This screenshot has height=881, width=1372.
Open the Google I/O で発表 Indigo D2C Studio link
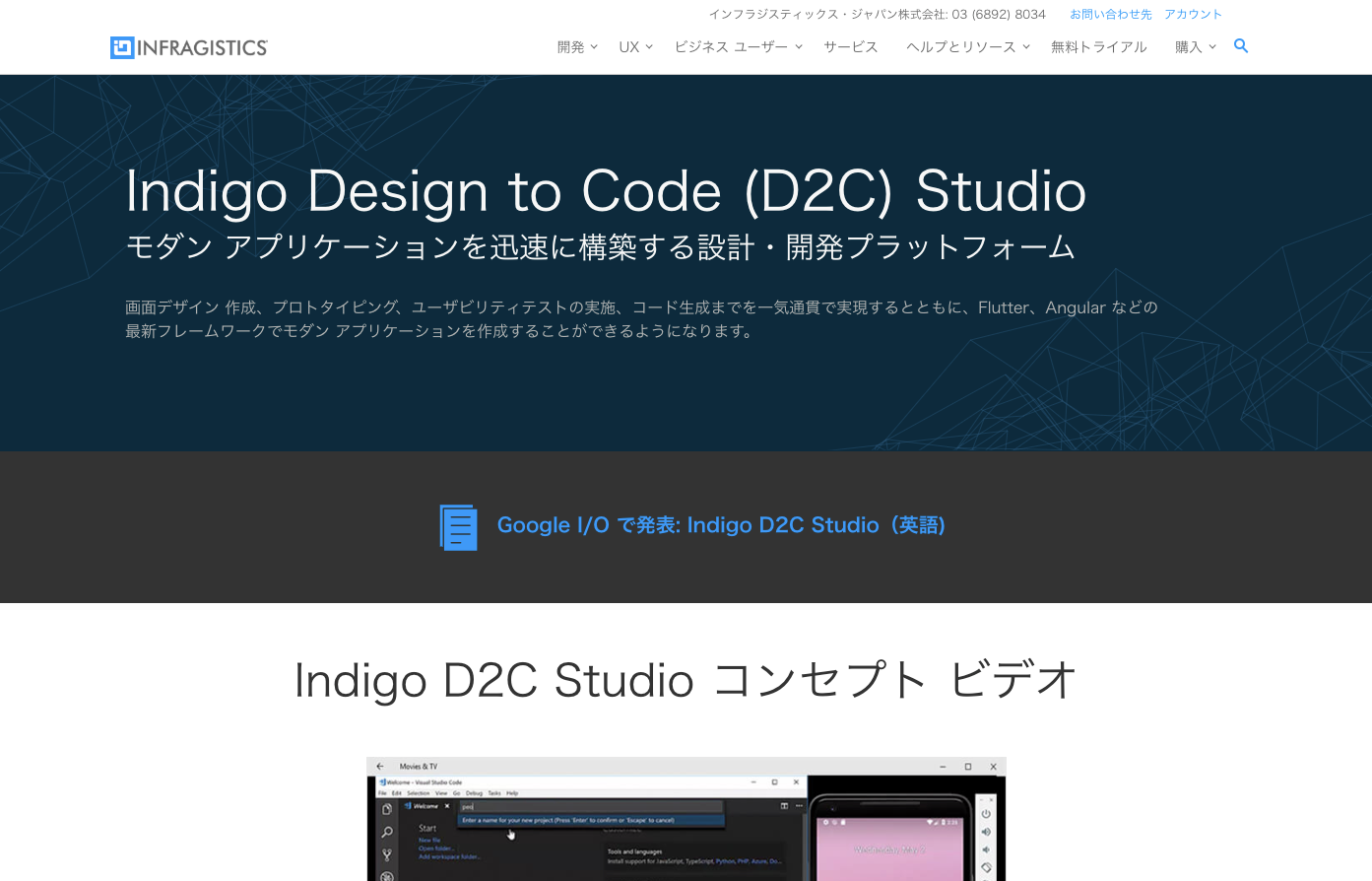point(721,525)
